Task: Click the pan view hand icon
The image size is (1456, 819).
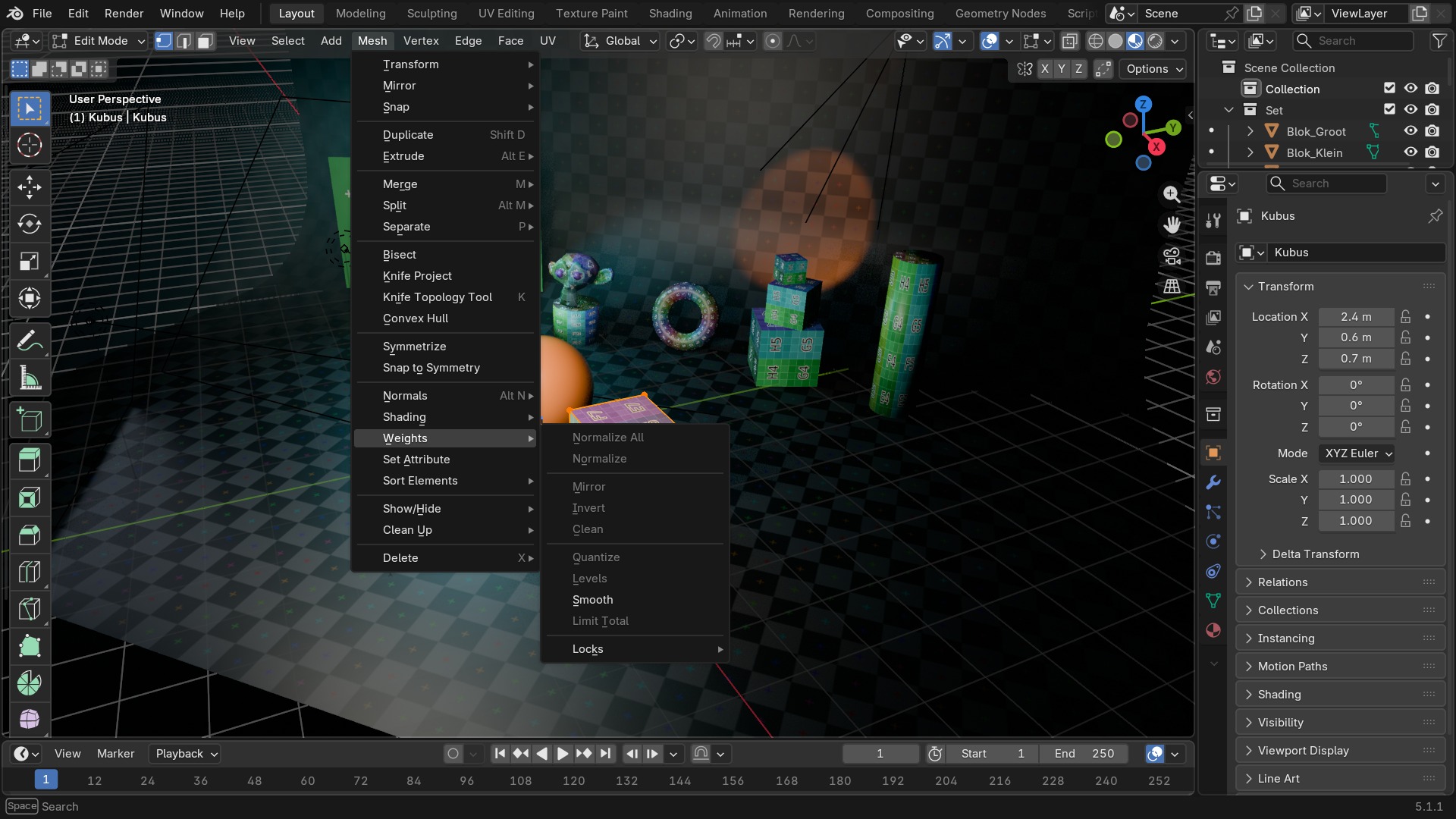Action: (x=1172, y=225)
